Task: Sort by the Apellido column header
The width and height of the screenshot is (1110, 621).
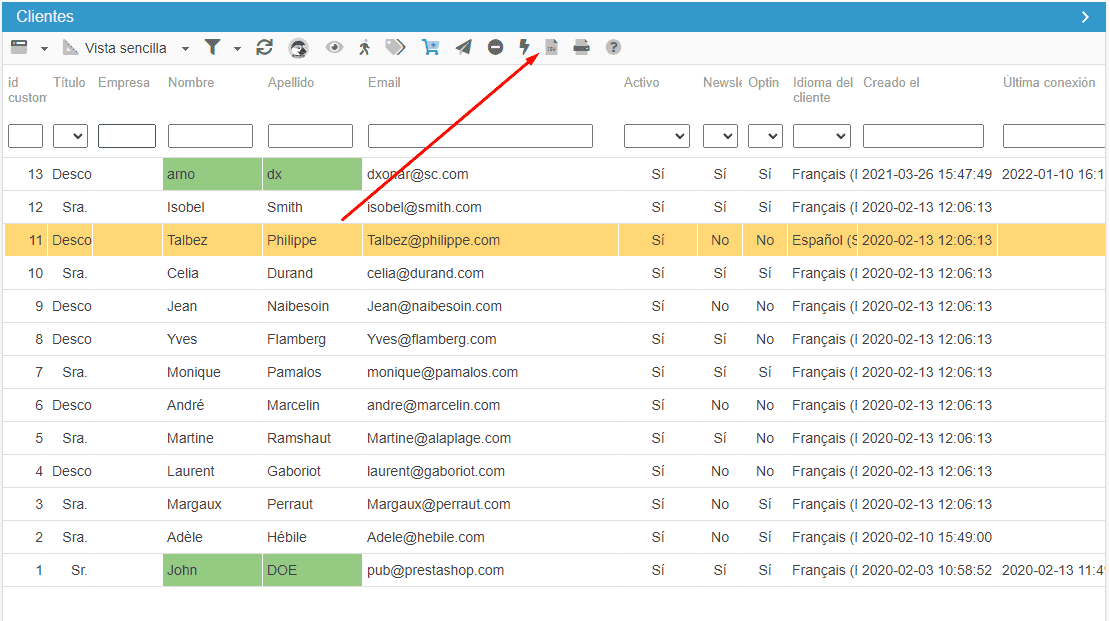Action: tap(291, 83)
